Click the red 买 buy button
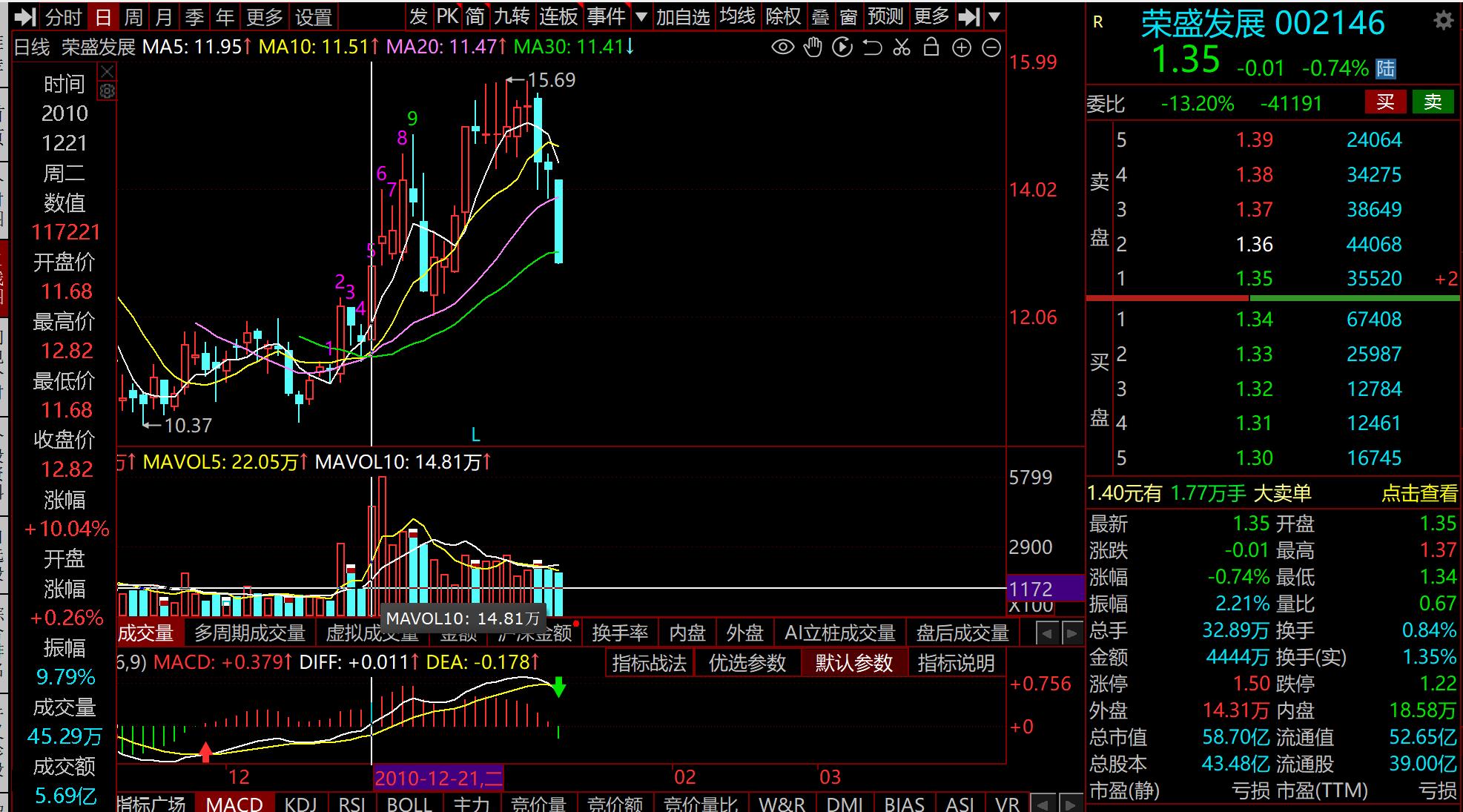 [1385, 102]
